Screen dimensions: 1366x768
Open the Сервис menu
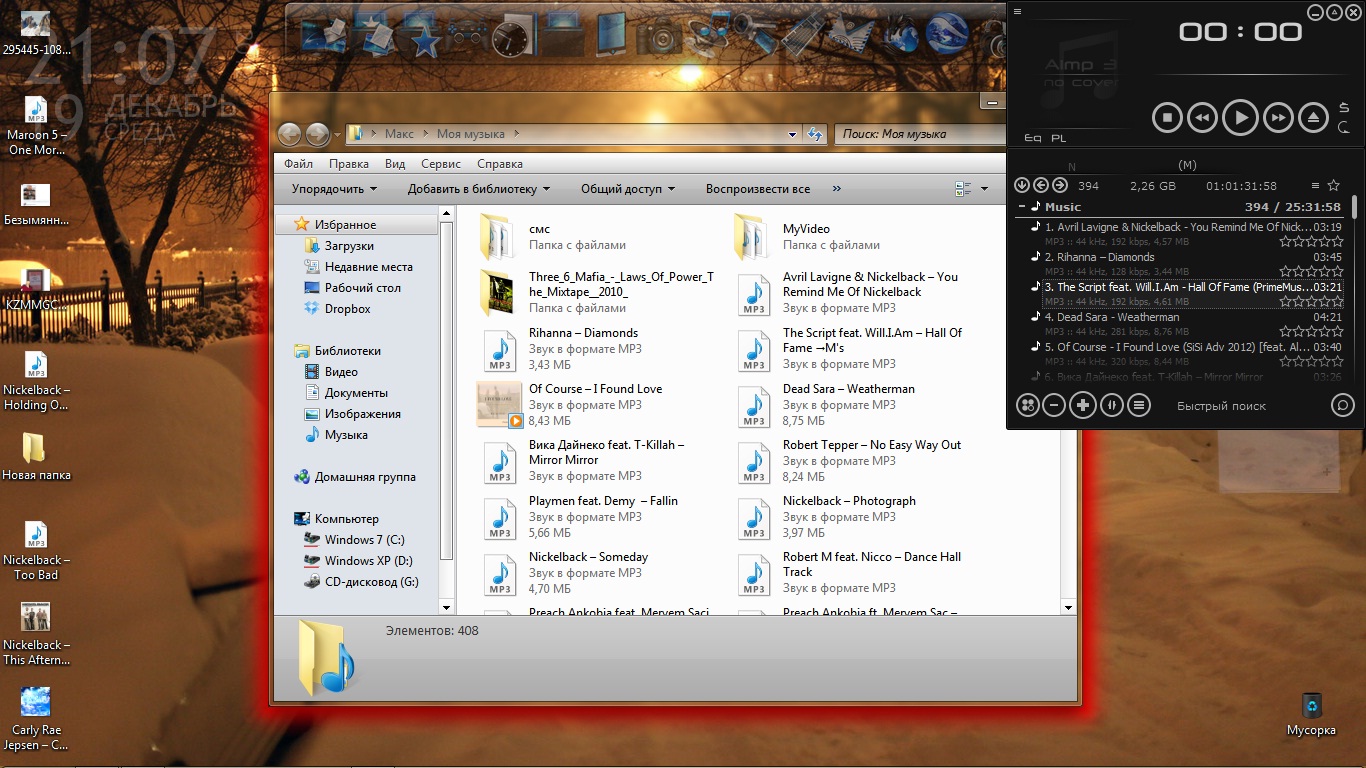click(441, 164)
